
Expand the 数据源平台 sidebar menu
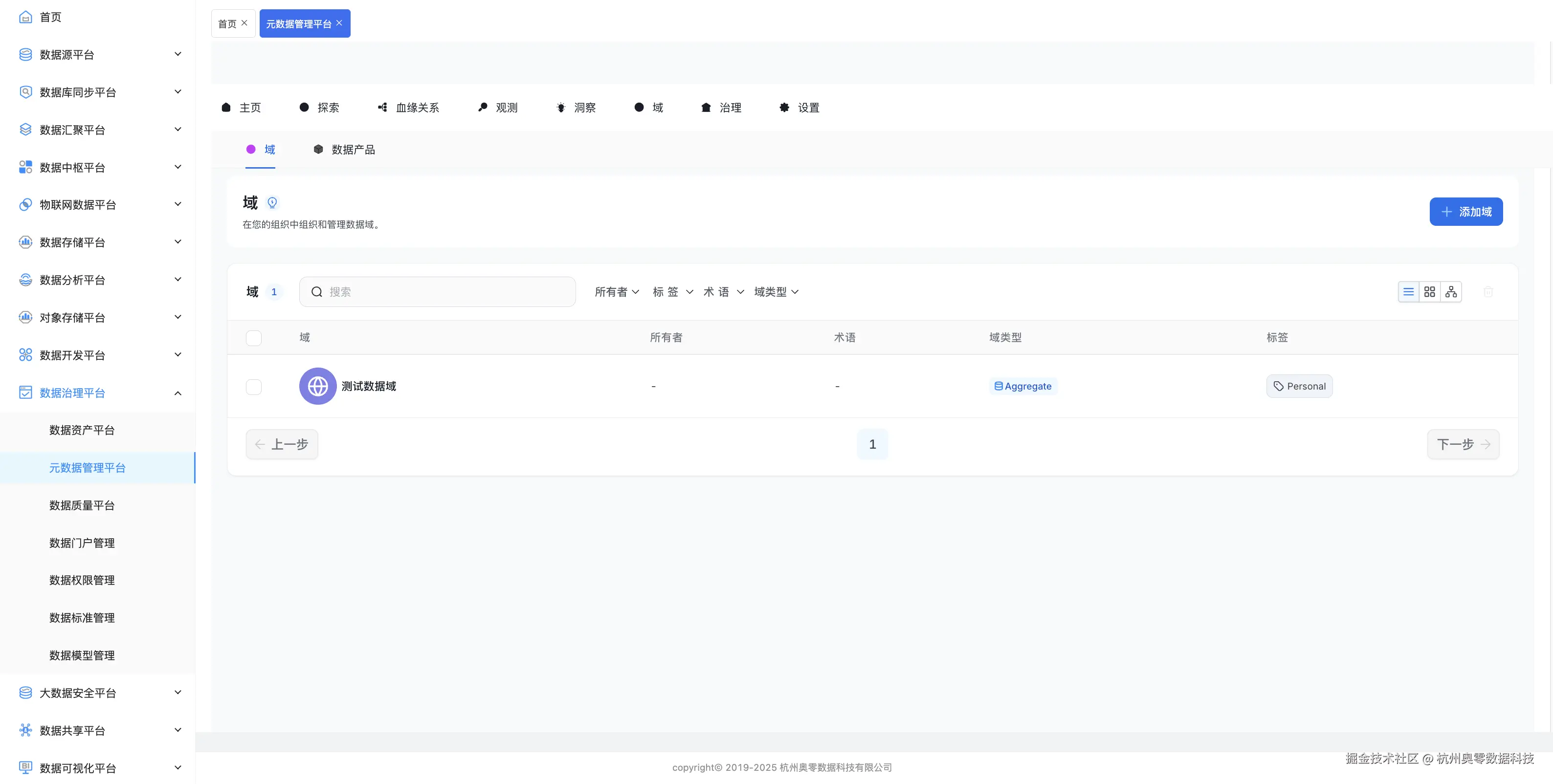coord(178,54)
